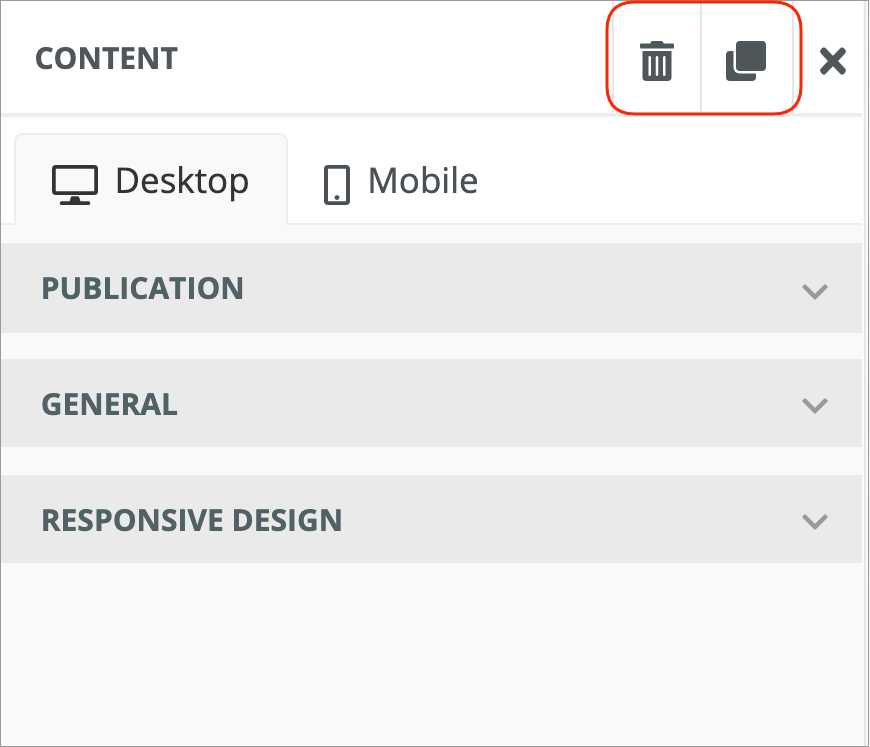Viewport: 870px width, 747px height.
Task: Click the word "Desktop" in the tab
Action: pos(182,181)
